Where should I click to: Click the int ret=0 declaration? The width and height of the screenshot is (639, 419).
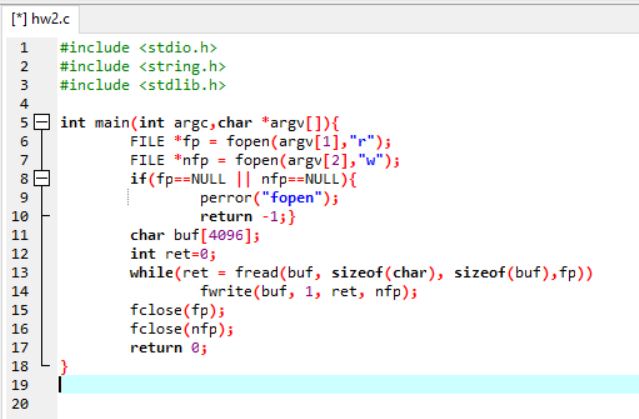pyautogui.click(x=173, y=254)
